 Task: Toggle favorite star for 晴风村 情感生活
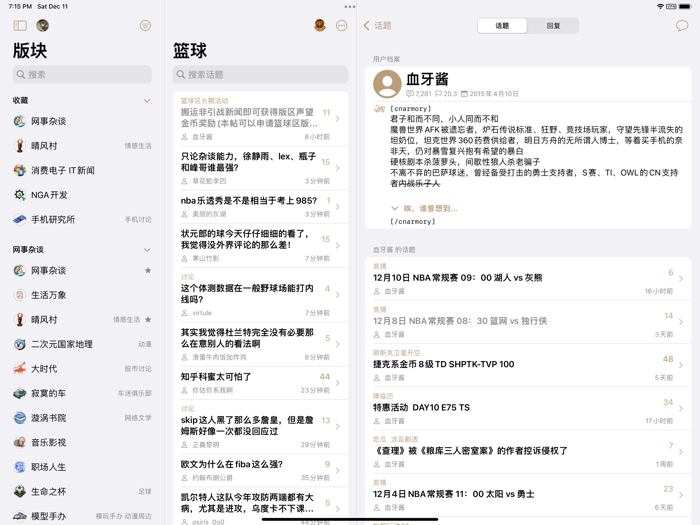148,319
